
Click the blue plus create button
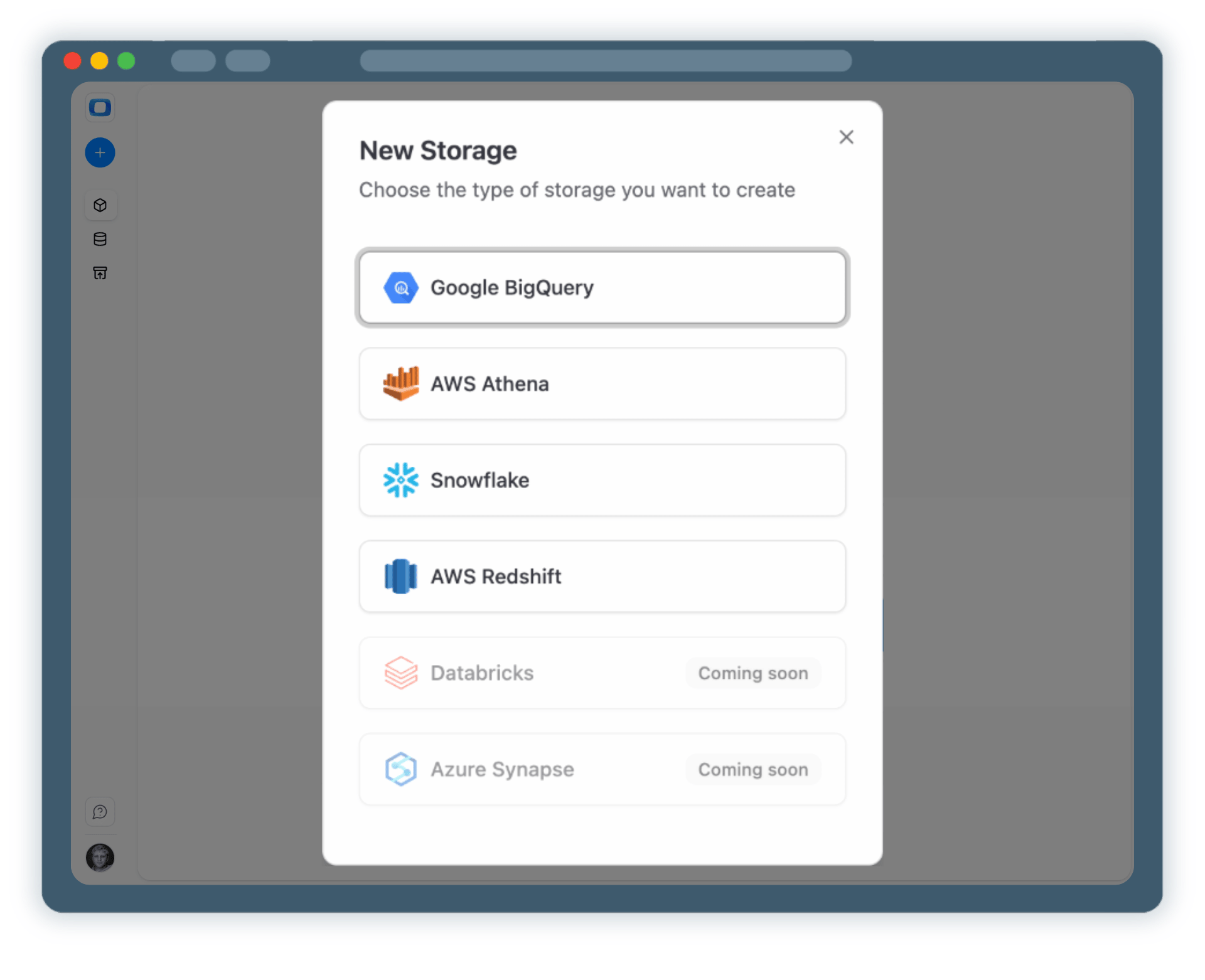point(100,152)
